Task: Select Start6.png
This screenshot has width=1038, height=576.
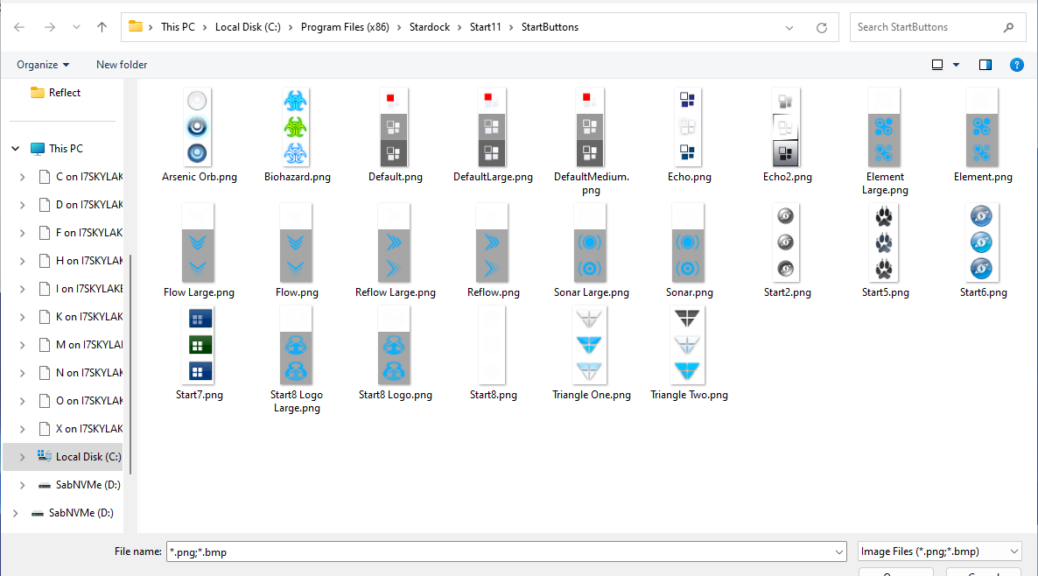Action: click(982, 243)
